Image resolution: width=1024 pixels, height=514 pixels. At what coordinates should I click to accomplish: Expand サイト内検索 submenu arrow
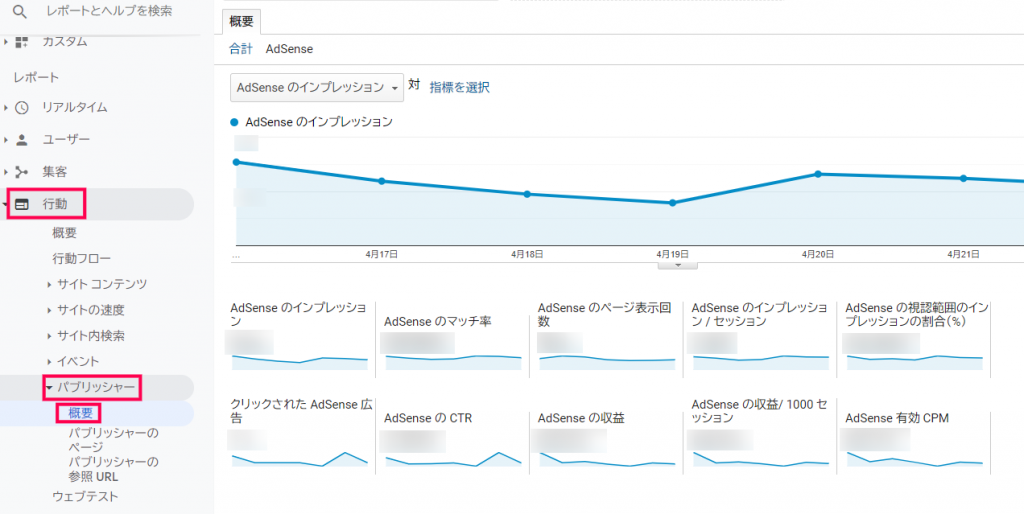pyautogui.click(x=50, y=336)
